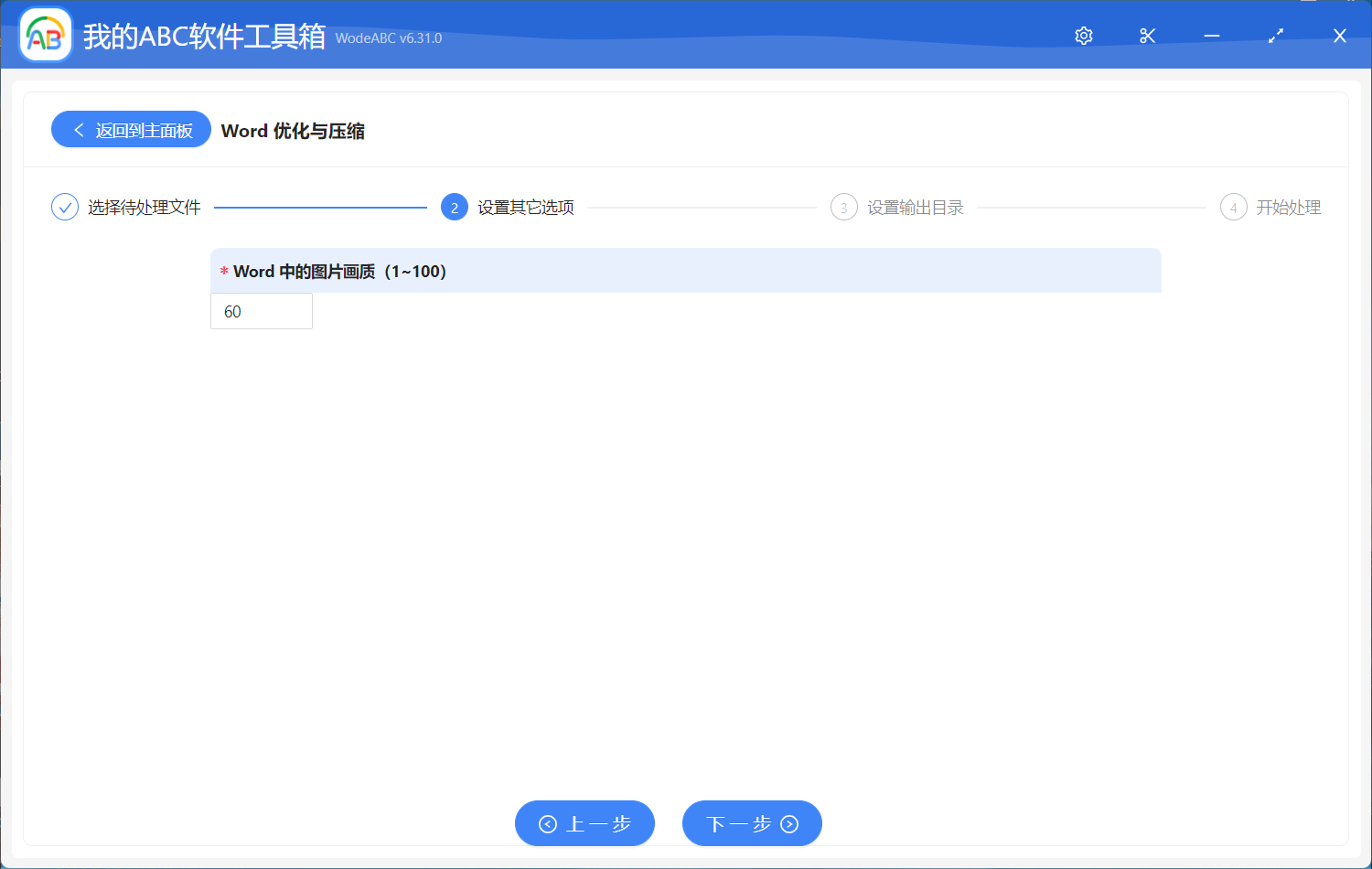Open the settings gear in title bar
Screen dimensions: 1372x869
[x=1083, y=36]
